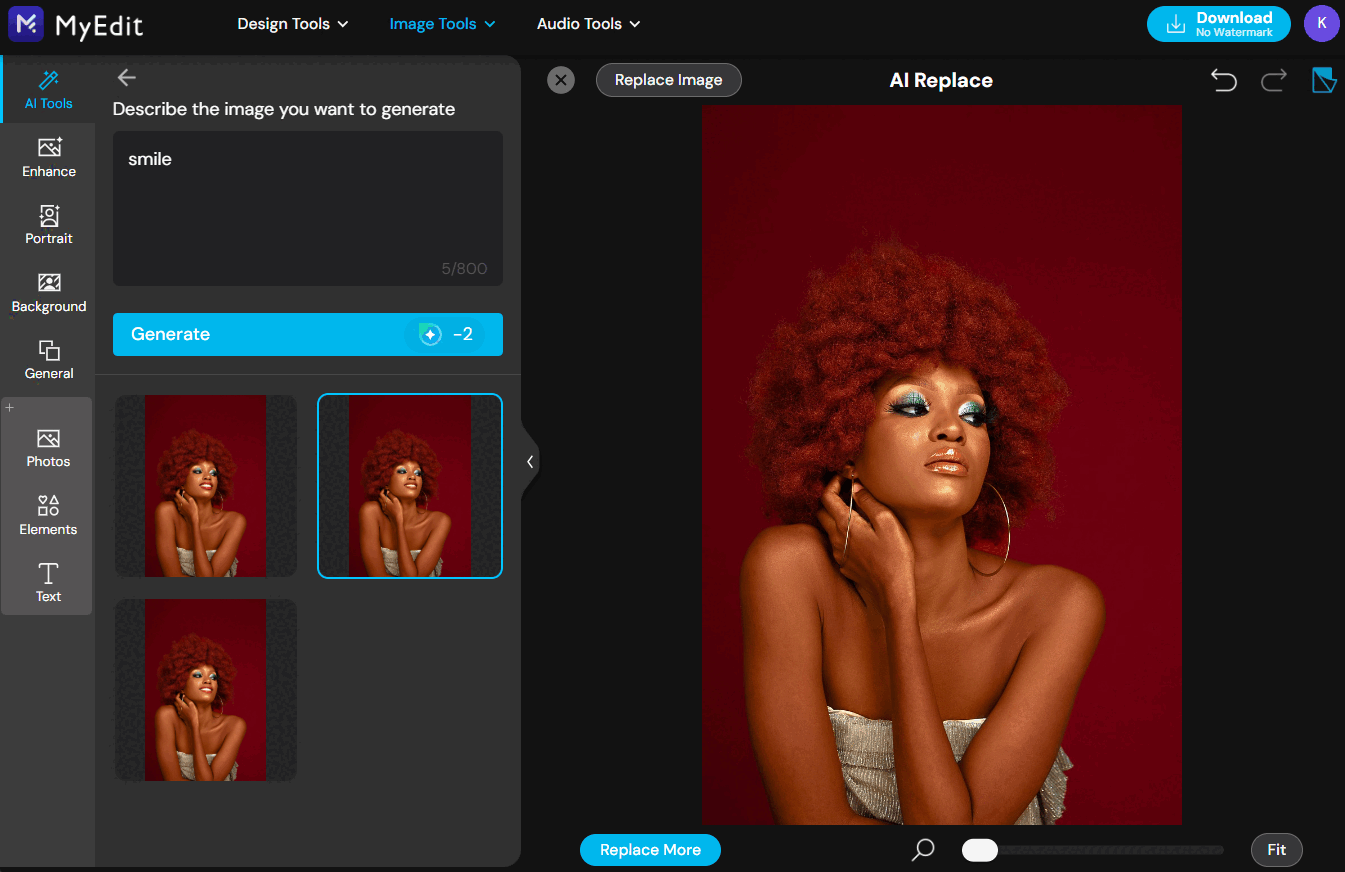Open the Audio Tools menu
This screenshot has width=1345, height=872.
click(587, 23)
